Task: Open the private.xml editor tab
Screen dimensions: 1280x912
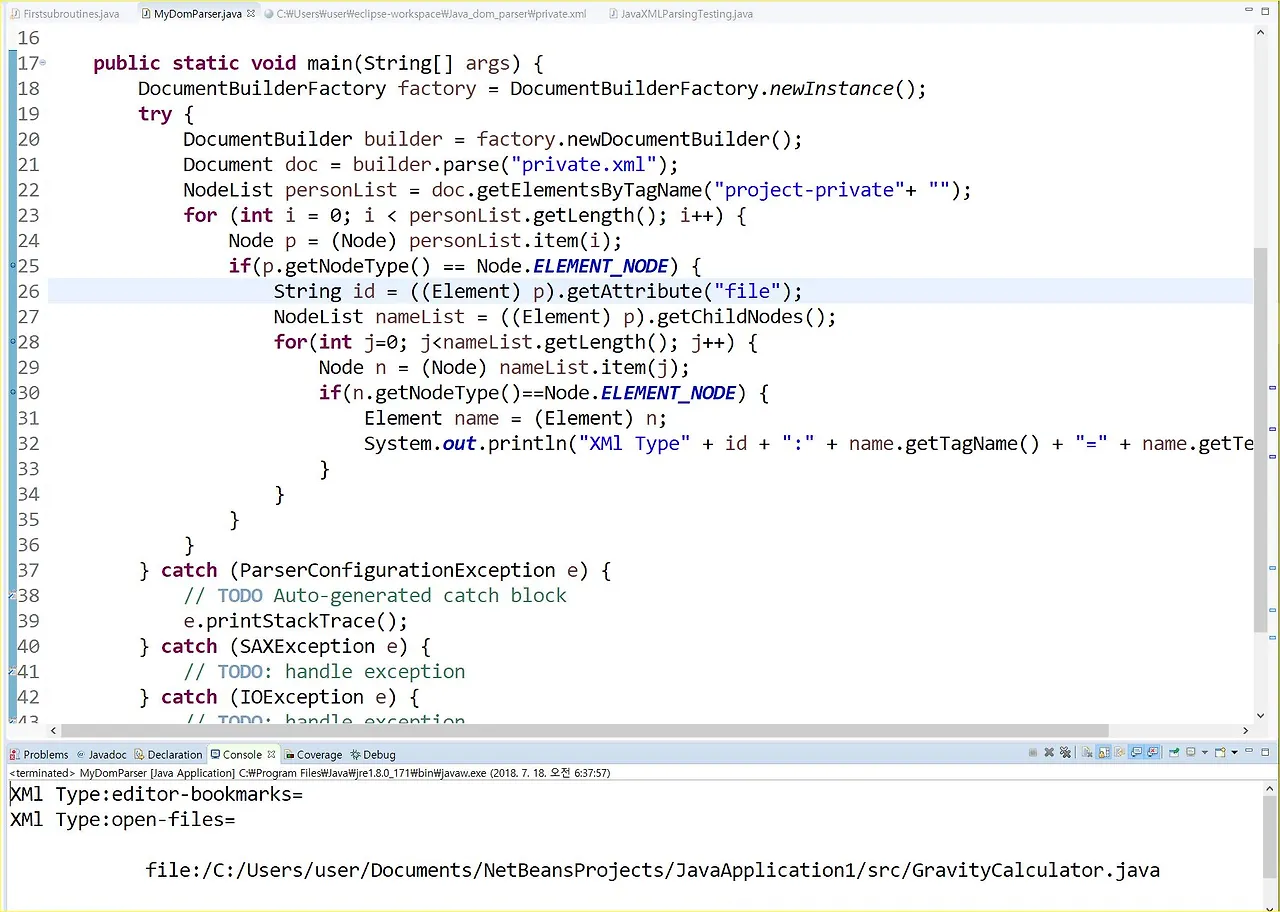Action: click(x=425, y=14)
